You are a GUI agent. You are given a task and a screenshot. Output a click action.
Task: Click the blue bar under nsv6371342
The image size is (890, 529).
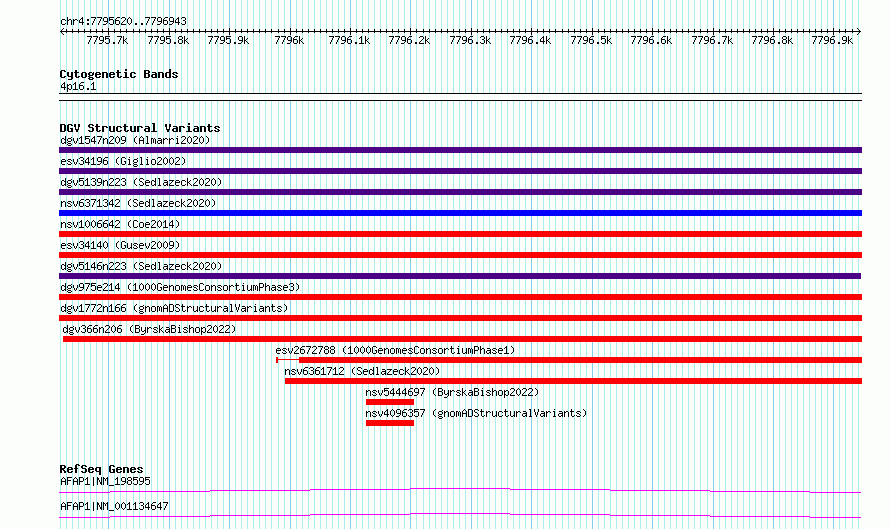point(460,213)
